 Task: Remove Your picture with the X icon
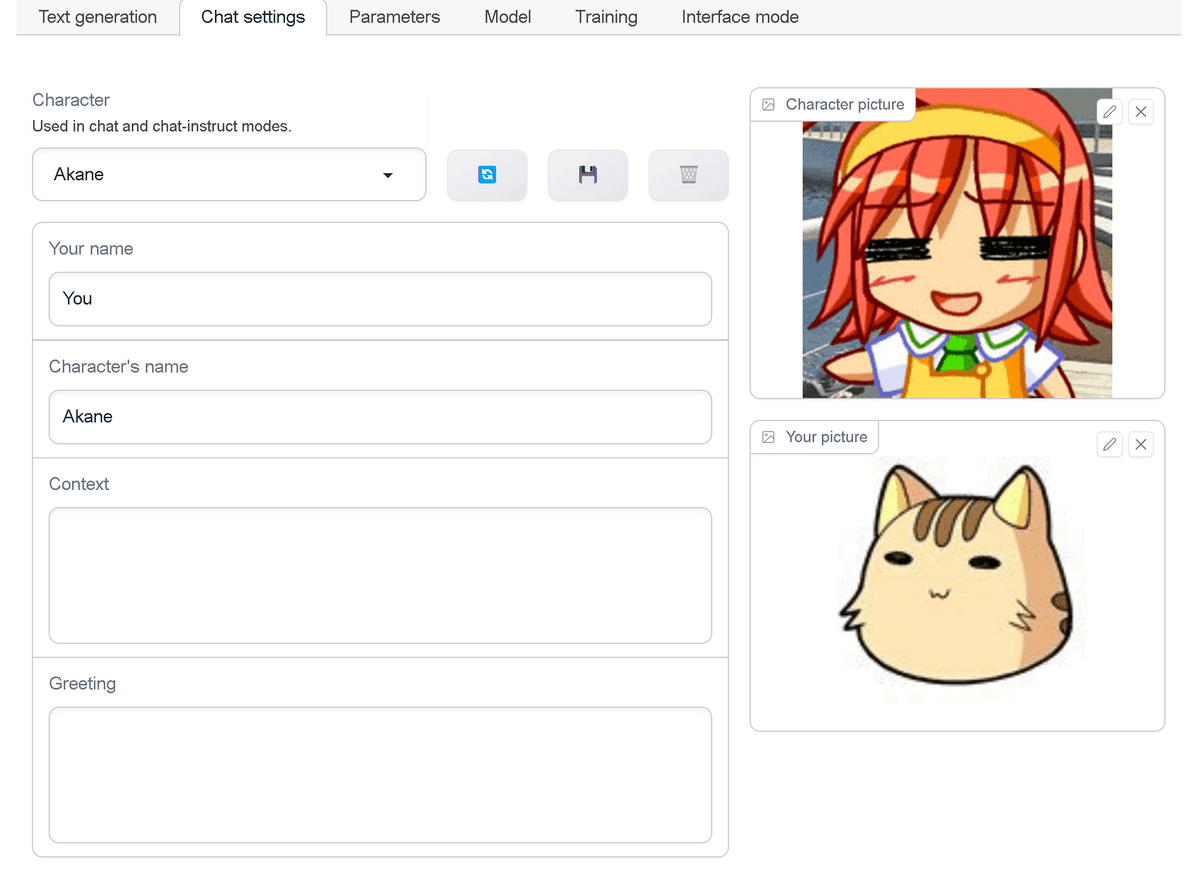1141,445
